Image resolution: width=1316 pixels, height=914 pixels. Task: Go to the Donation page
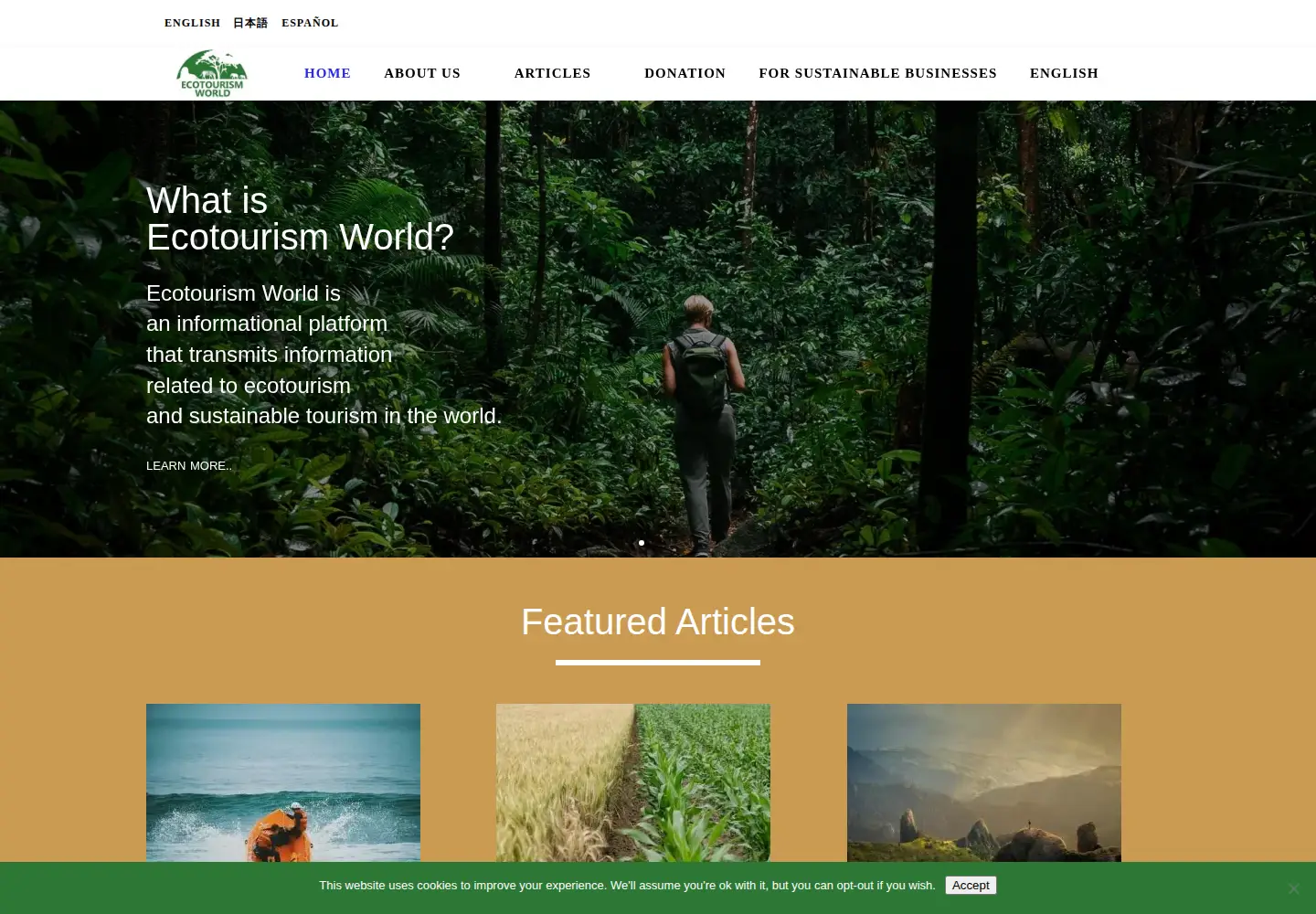[x=685, y=73]
